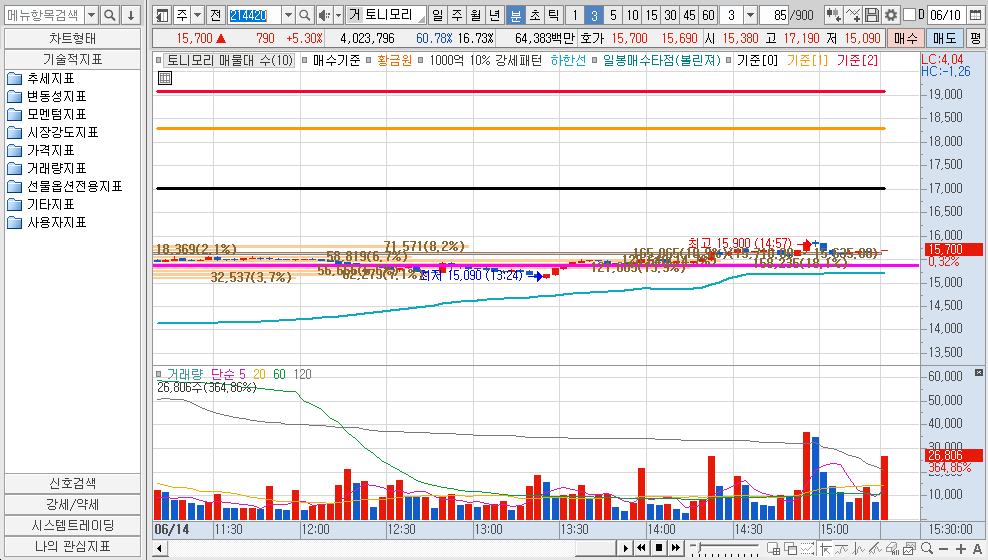Toggle the 거래량 legend checkbox
The width and height of the screenshot is (988, 560).
click(x=159, y=374)
